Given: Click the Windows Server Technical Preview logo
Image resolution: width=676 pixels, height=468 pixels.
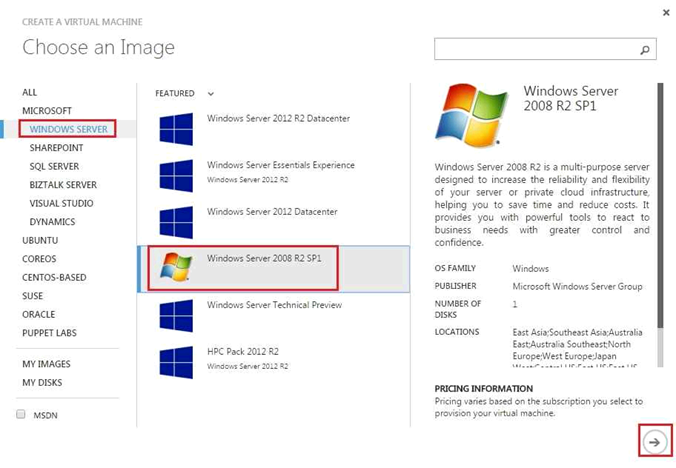Looking at the screenshot, I should pyautogui.click(x=176, y=315).
